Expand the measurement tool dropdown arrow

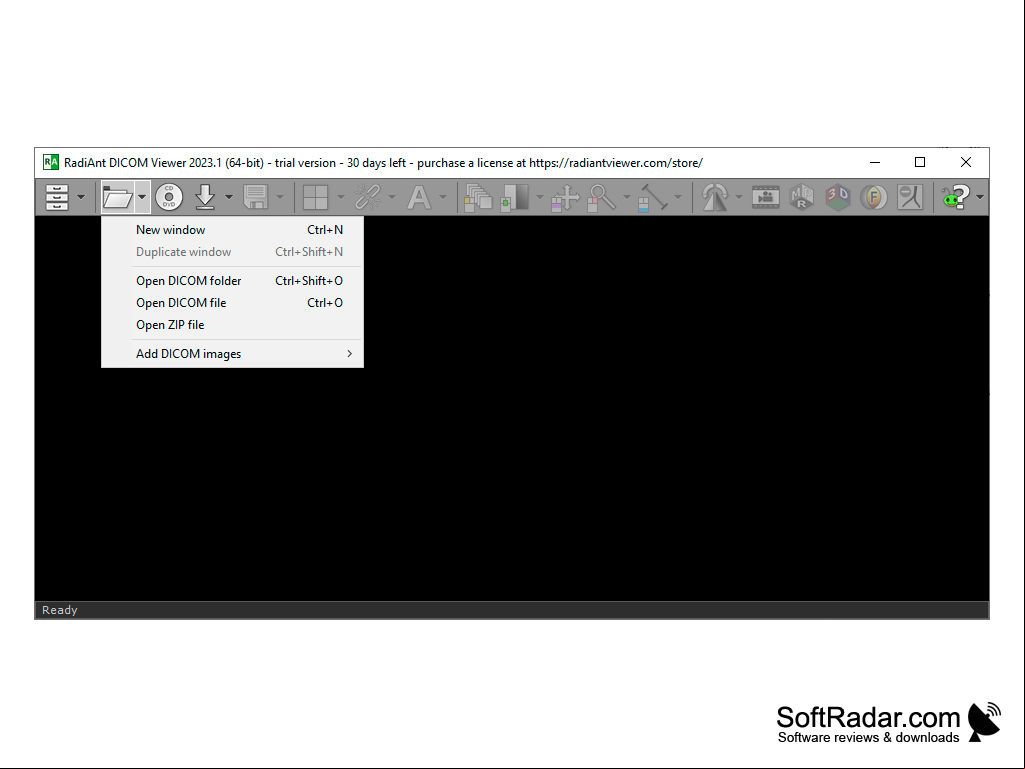[x=678, y=197]
